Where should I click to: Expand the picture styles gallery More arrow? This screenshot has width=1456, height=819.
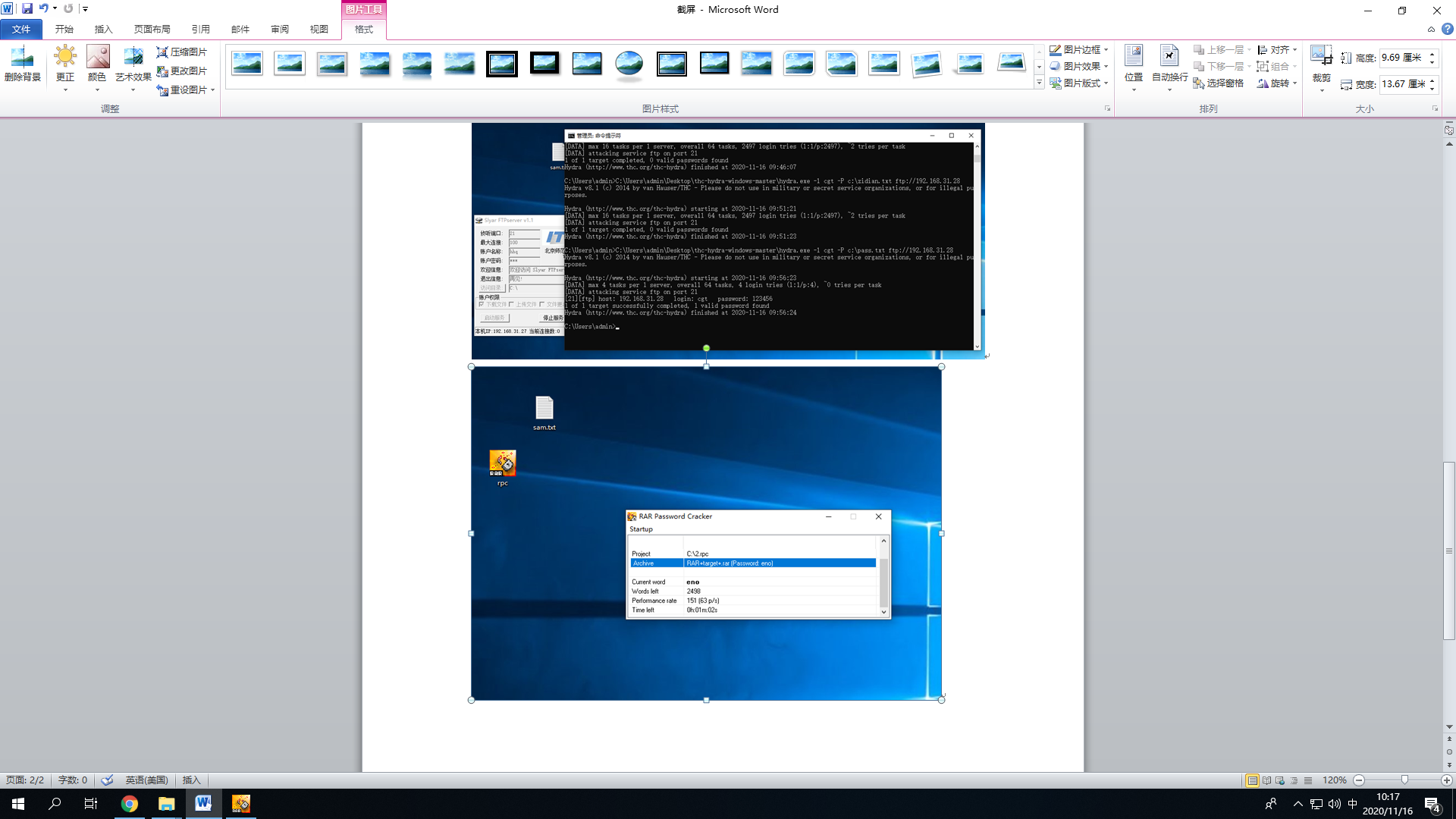pos(1039,83)
